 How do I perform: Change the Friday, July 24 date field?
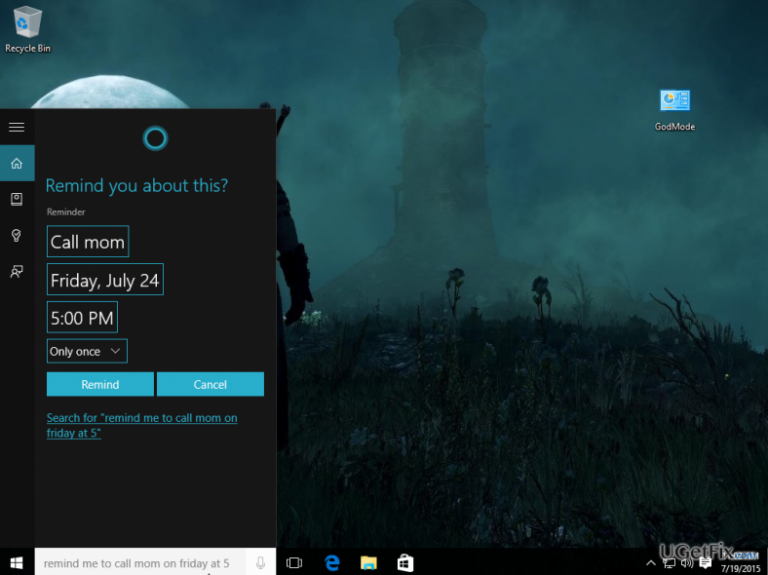(105, 280)
